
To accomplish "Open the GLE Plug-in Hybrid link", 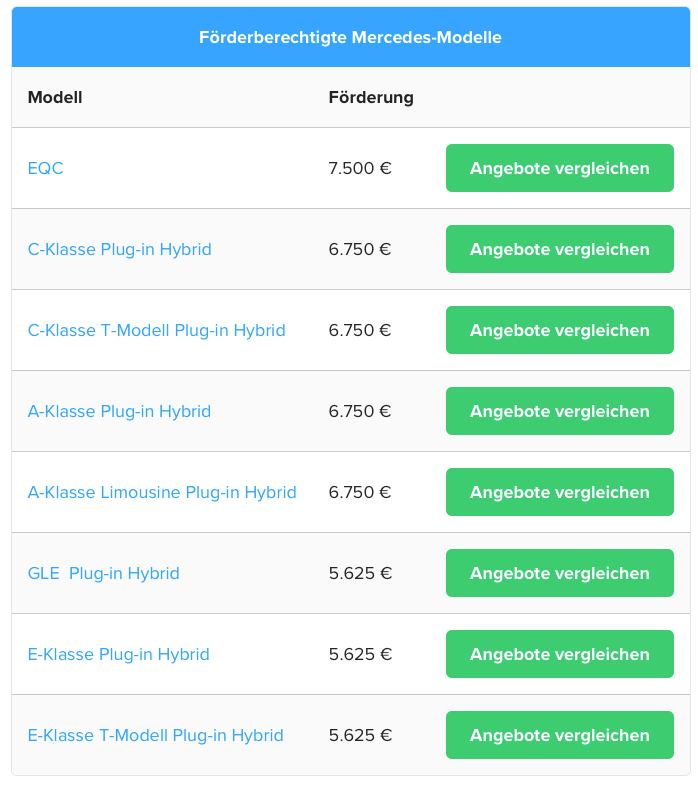I will pos(104,574).
